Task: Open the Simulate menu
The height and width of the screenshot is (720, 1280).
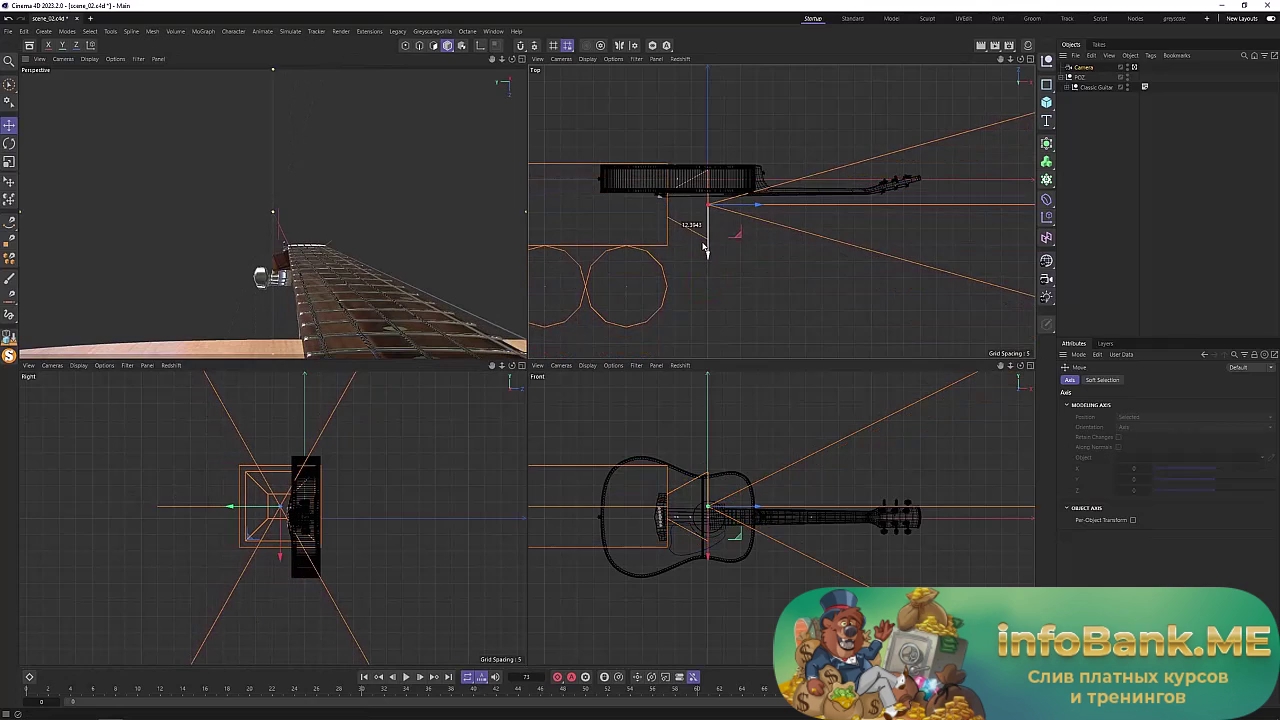Action: click(290, 31)
